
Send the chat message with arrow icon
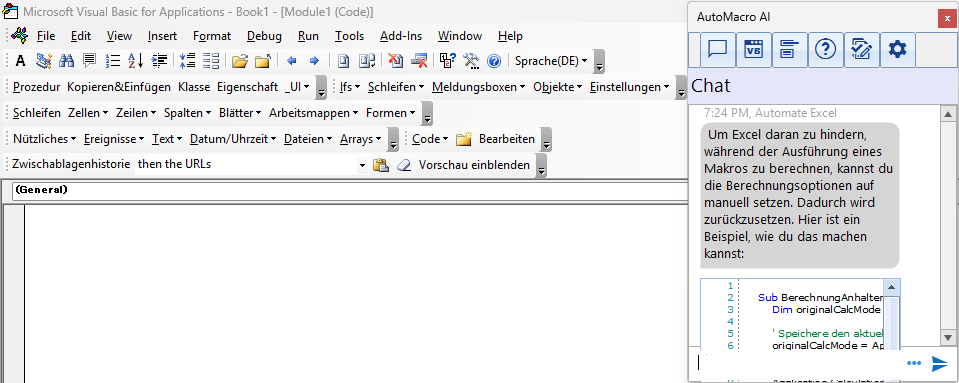click(x=939, y=363)
